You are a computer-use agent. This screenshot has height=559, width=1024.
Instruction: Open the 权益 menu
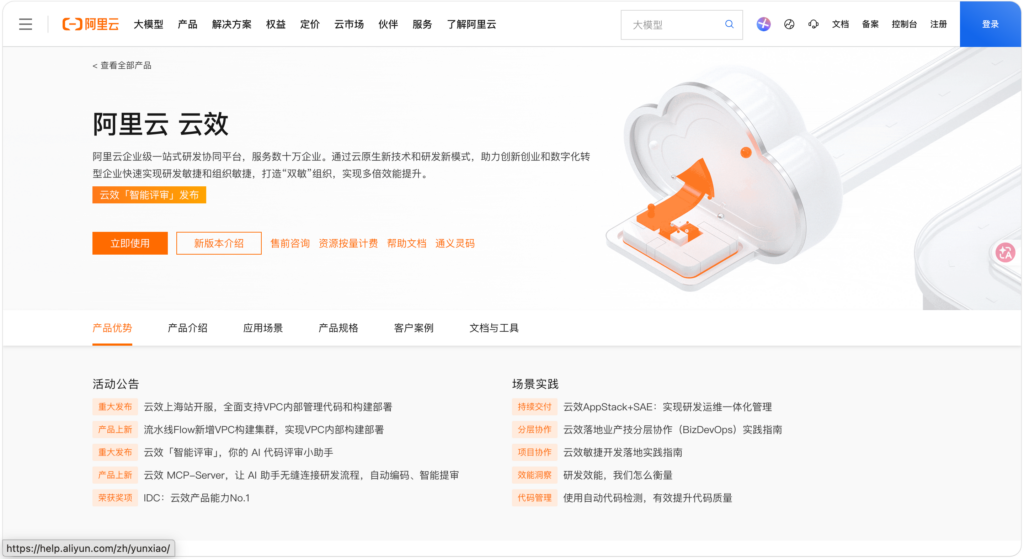point(276,24)
